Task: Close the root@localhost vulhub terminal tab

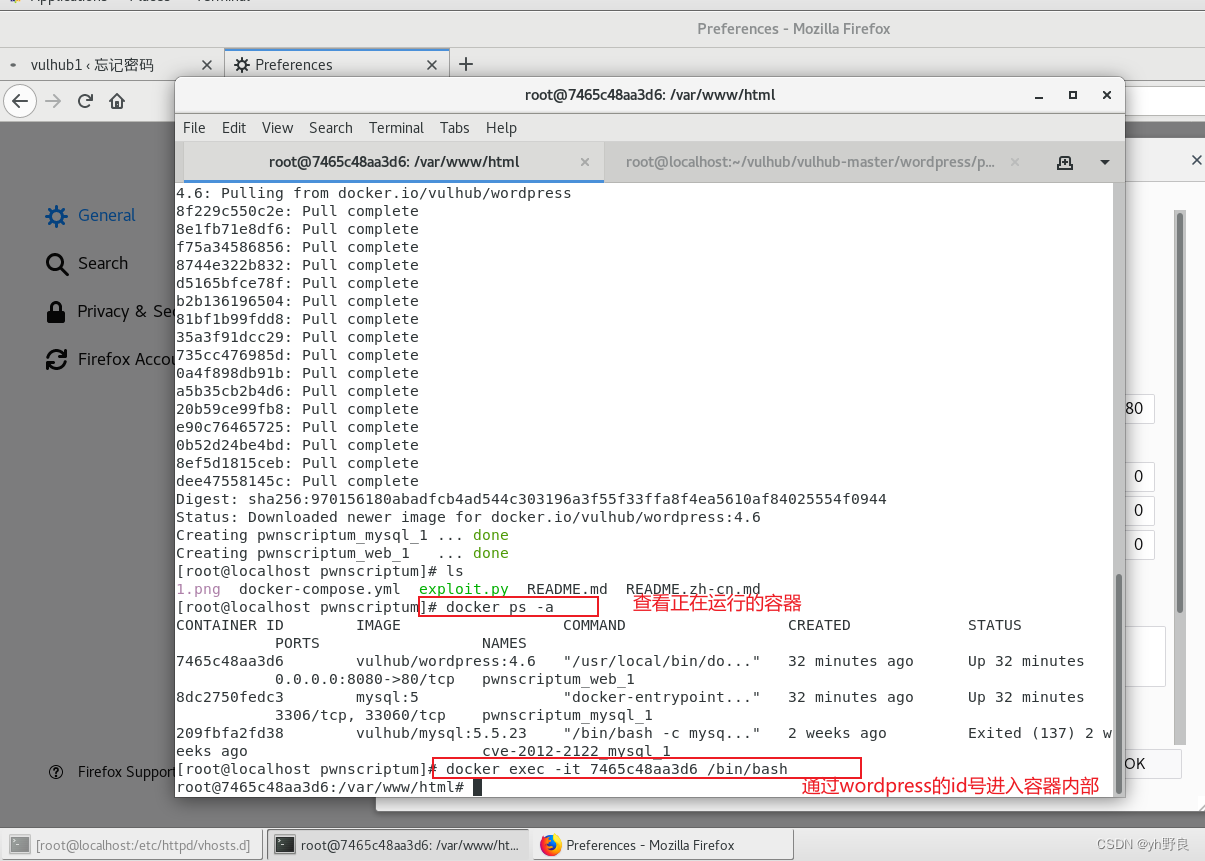Action: tap(1014, 162)
